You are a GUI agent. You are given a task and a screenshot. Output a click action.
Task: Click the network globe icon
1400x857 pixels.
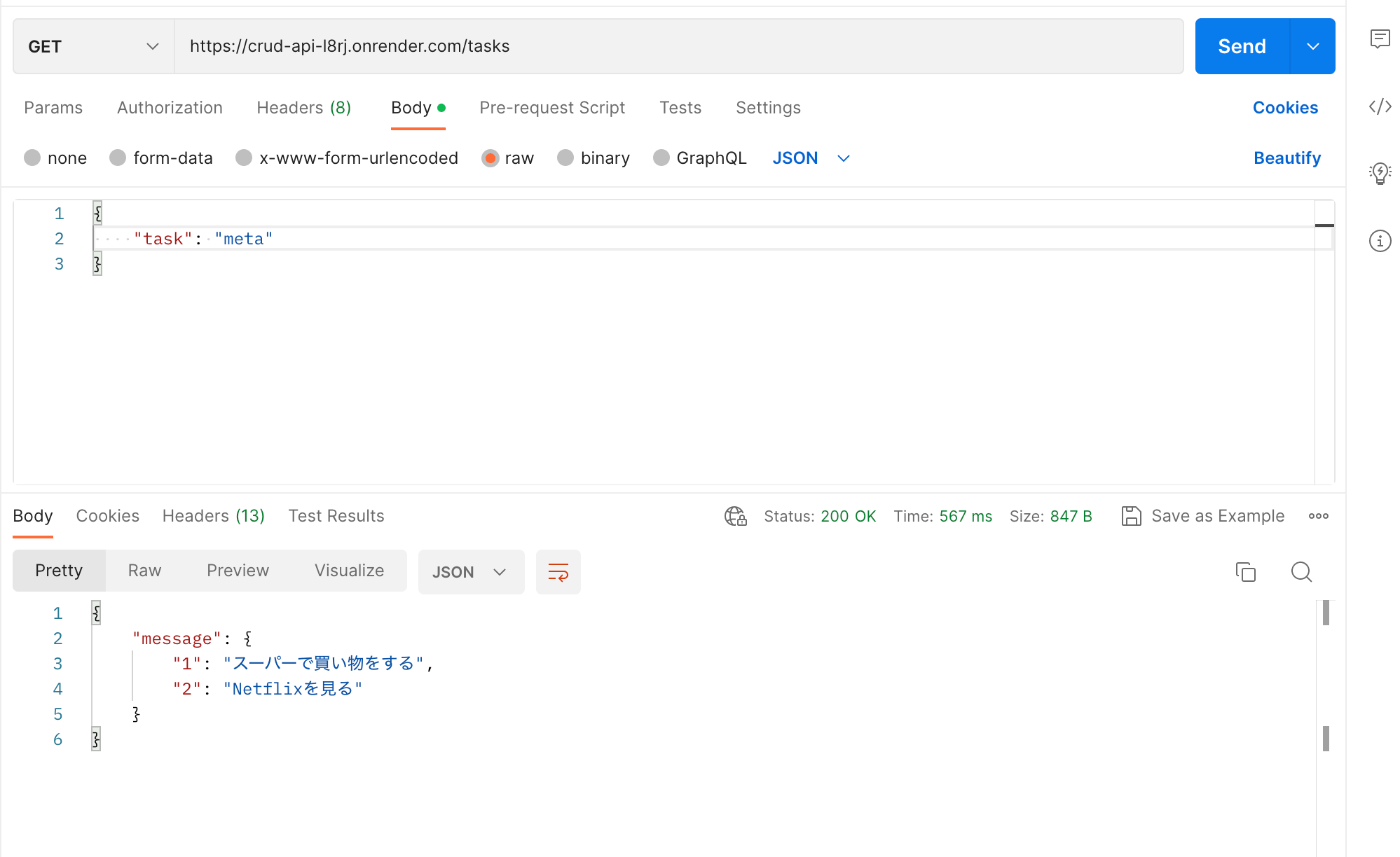736,516
